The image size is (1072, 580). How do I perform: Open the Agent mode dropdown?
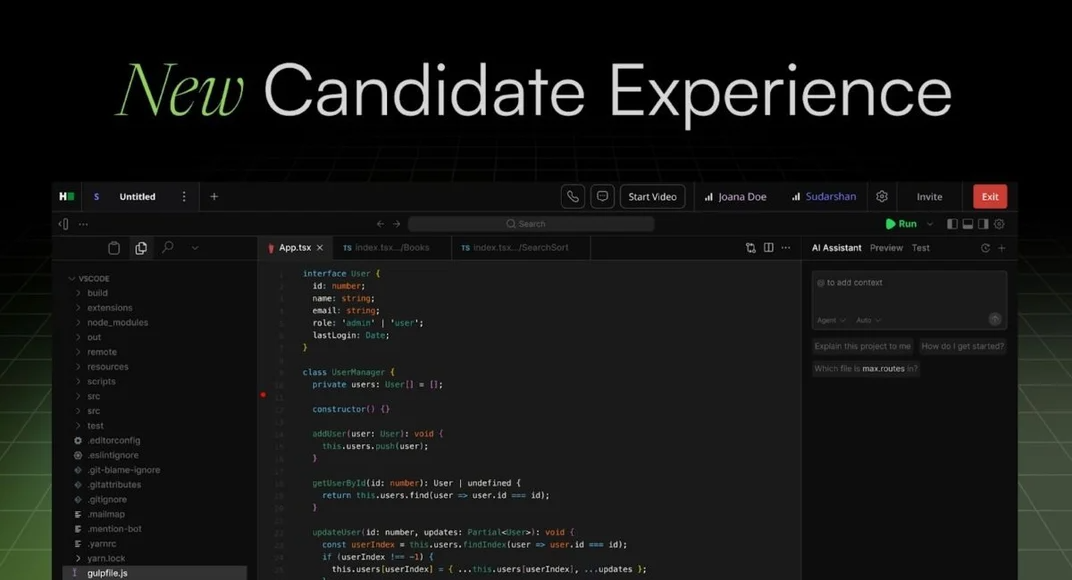tap(831, 320)
